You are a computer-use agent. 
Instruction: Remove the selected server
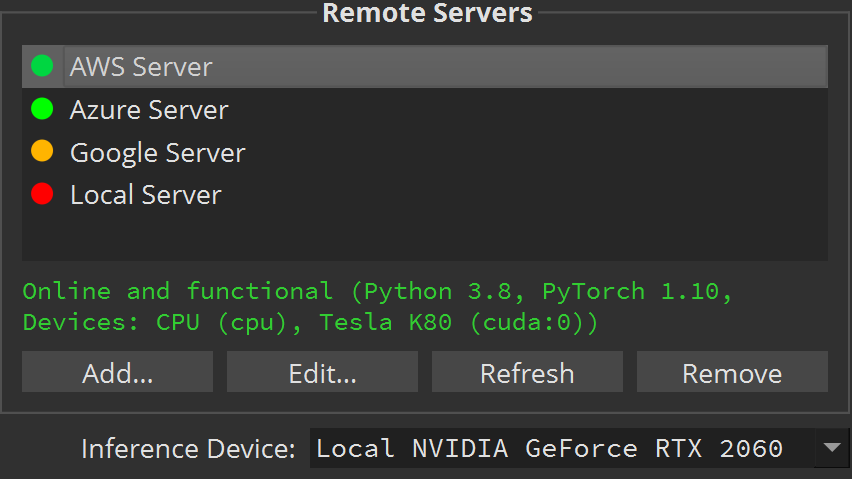[732, 372]
